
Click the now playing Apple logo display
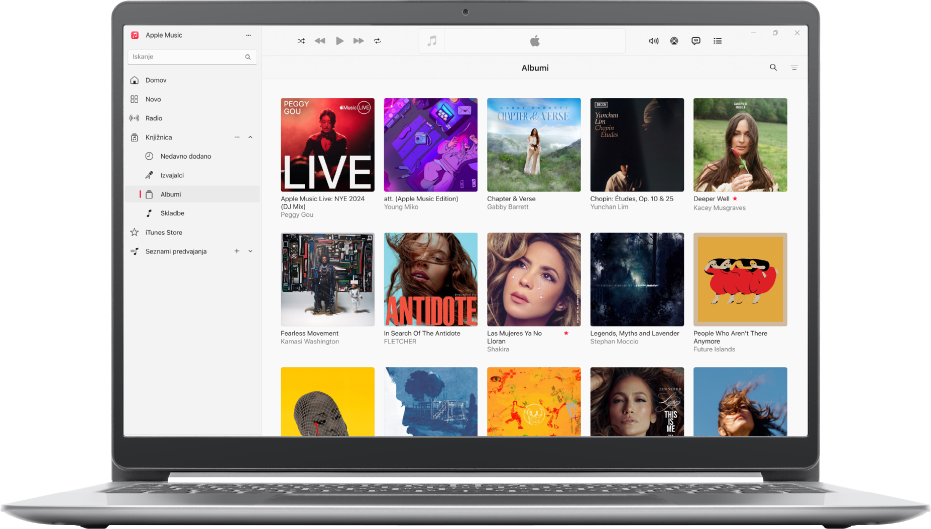535,41
